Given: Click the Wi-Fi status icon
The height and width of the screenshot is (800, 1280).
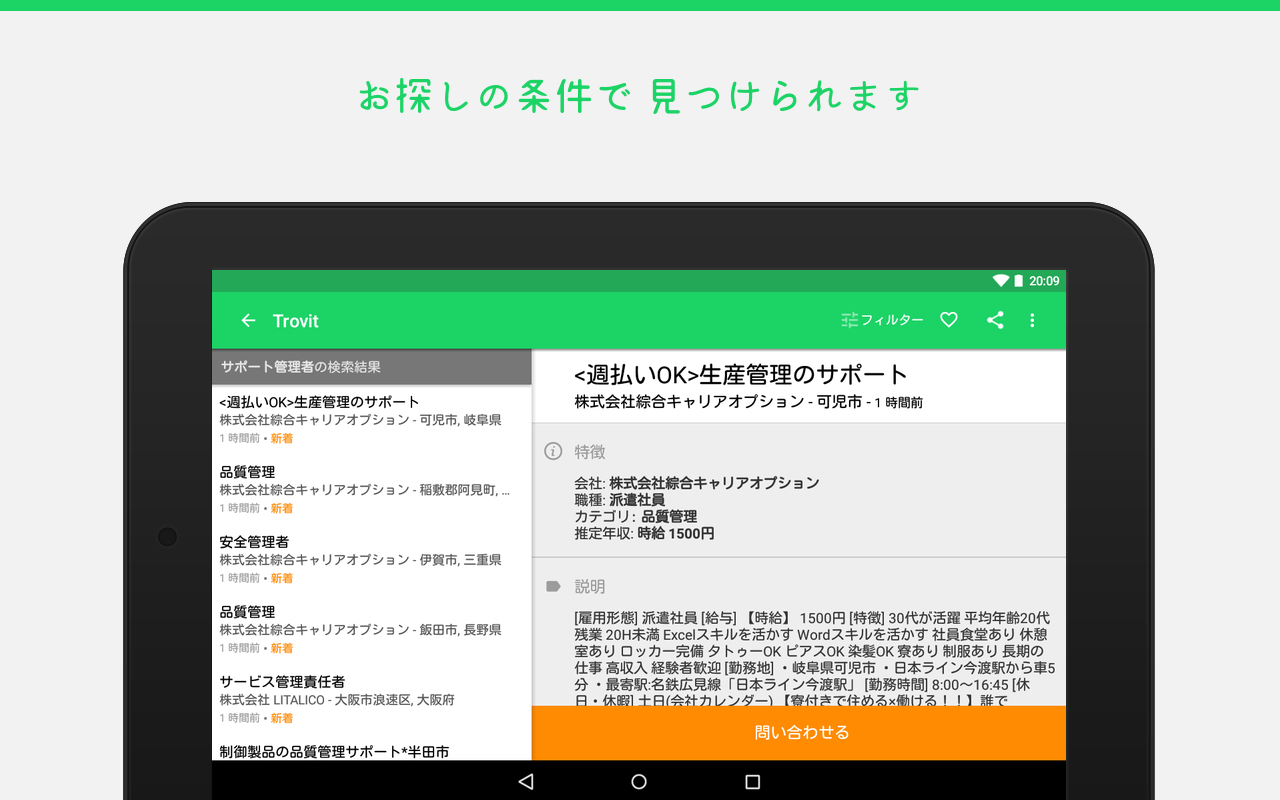Looking at the screenshot, I should pos(1000,281).
